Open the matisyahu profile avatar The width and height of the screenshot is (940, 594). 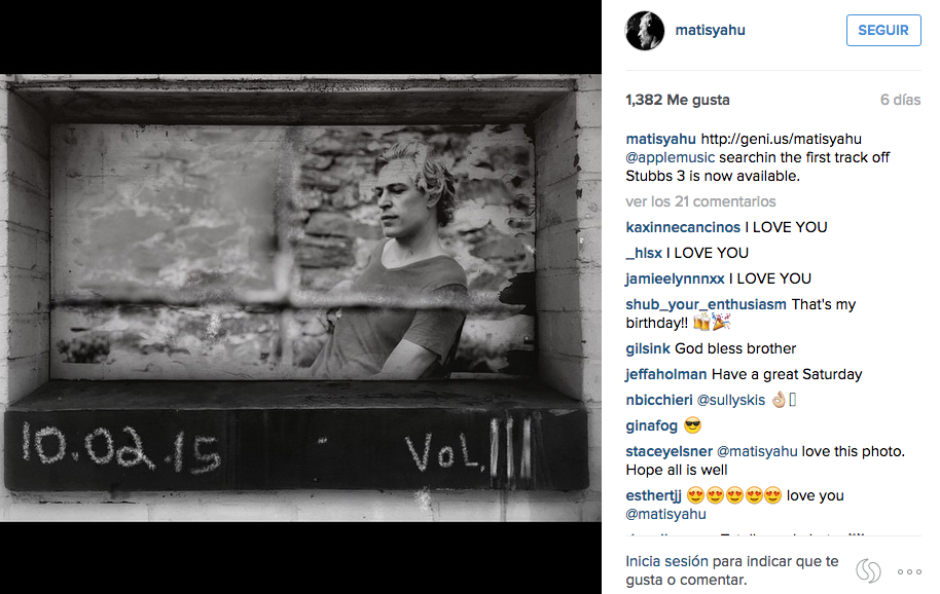coord(645,31)
